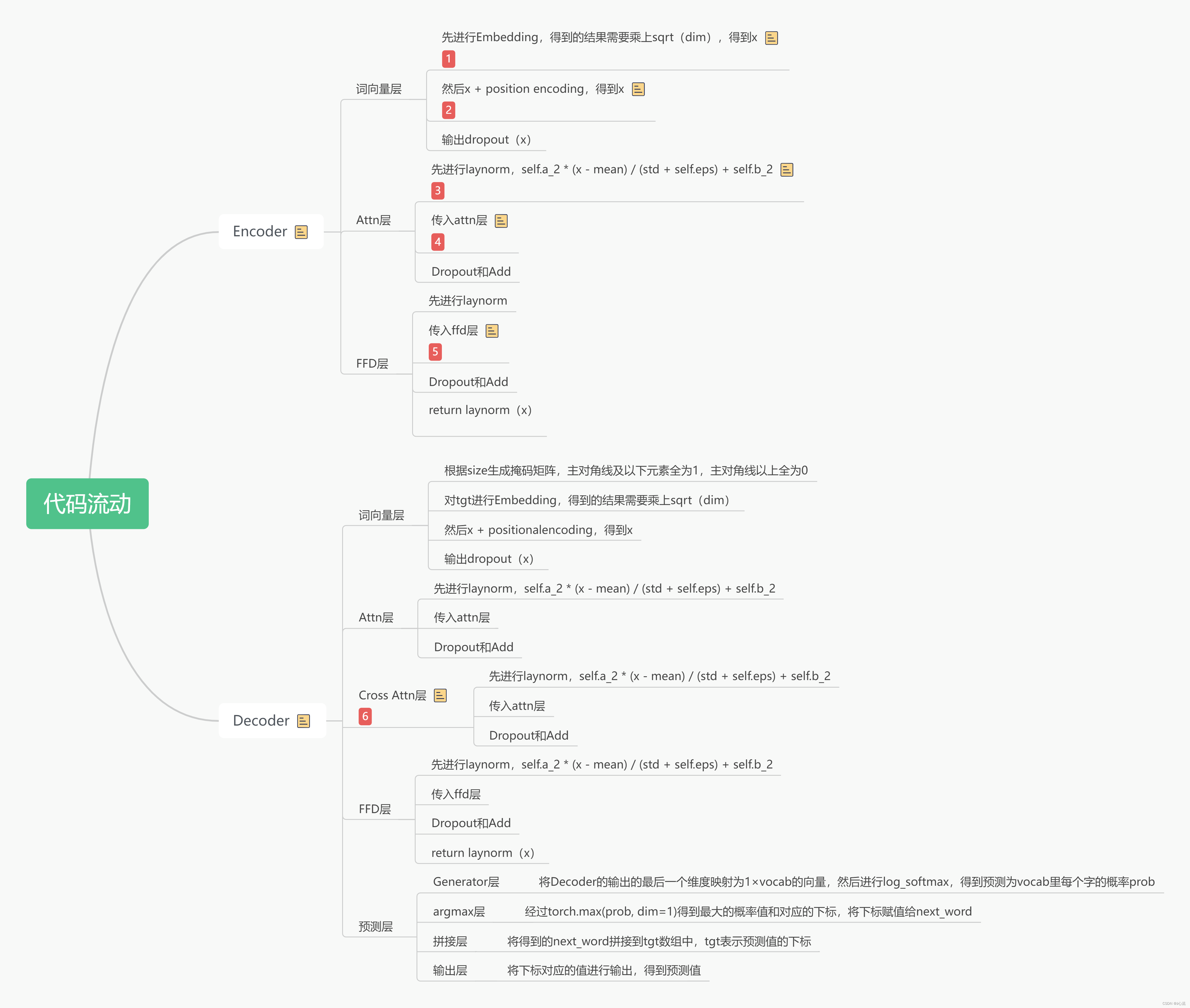This screenshot has width=1190, height=1008.
Task: Select the Encoder node
Action: pyautogui.click(x=271, y=231)
